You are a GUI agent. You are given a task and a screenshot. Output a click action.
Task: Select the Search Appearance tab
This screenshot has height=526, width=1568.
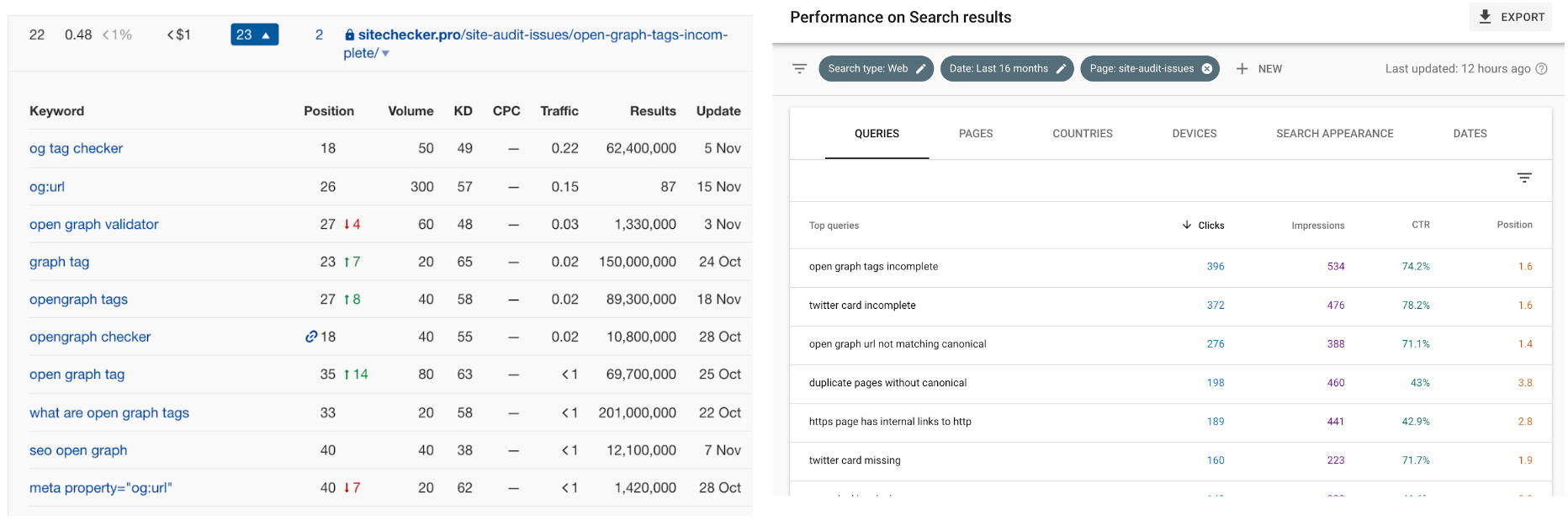1334,134
